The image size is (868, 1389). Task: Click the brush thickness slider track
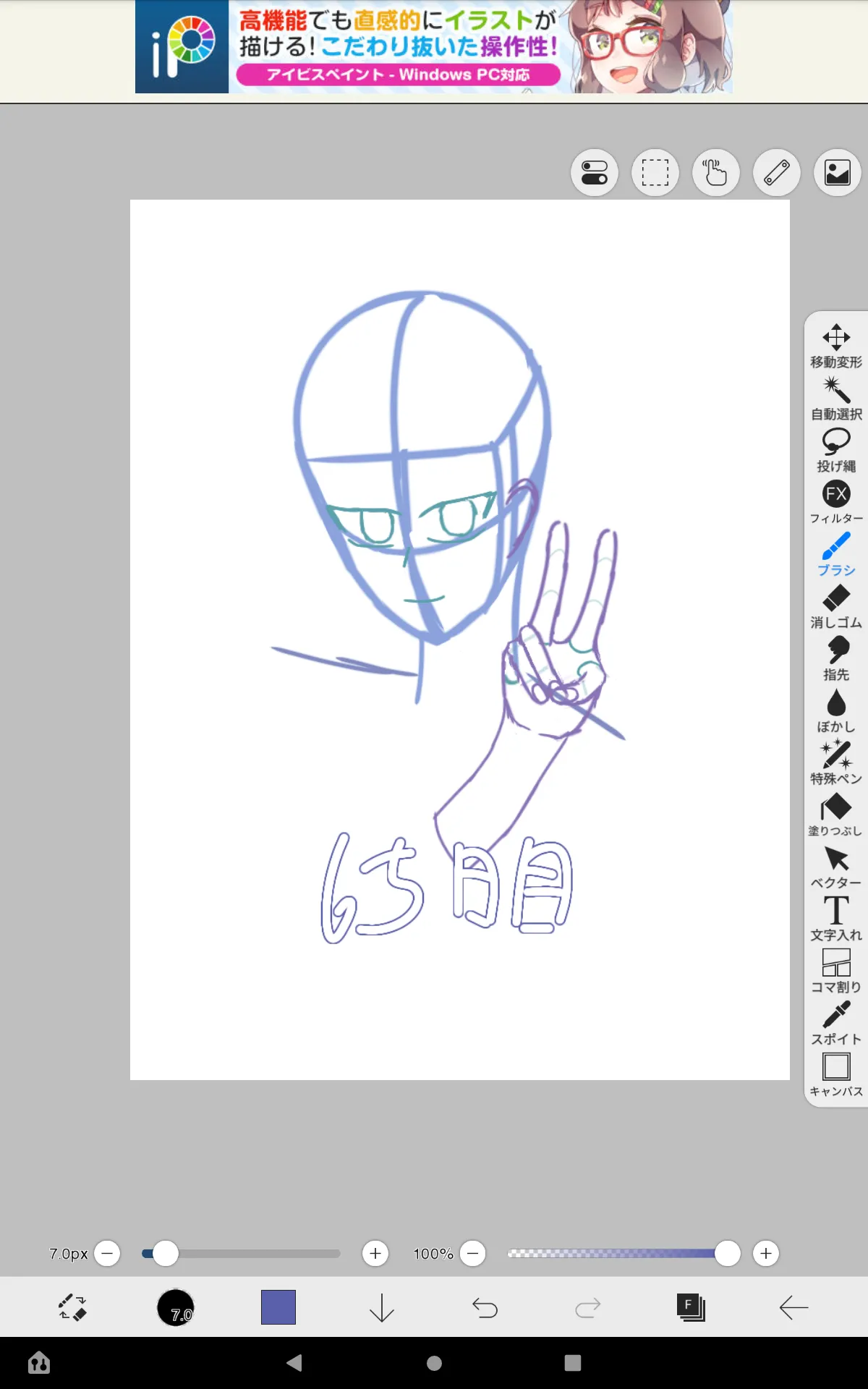point(241,1253)
